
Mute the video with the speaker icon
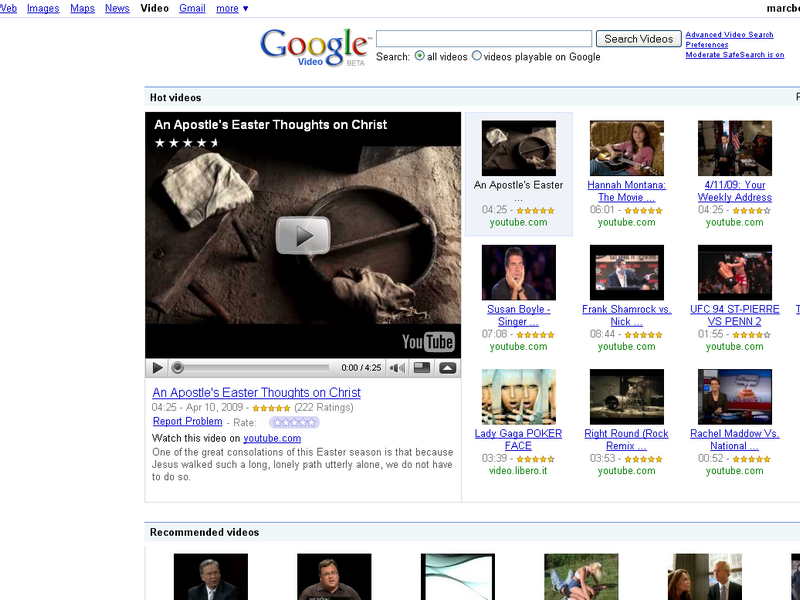[x=397, y=368]
